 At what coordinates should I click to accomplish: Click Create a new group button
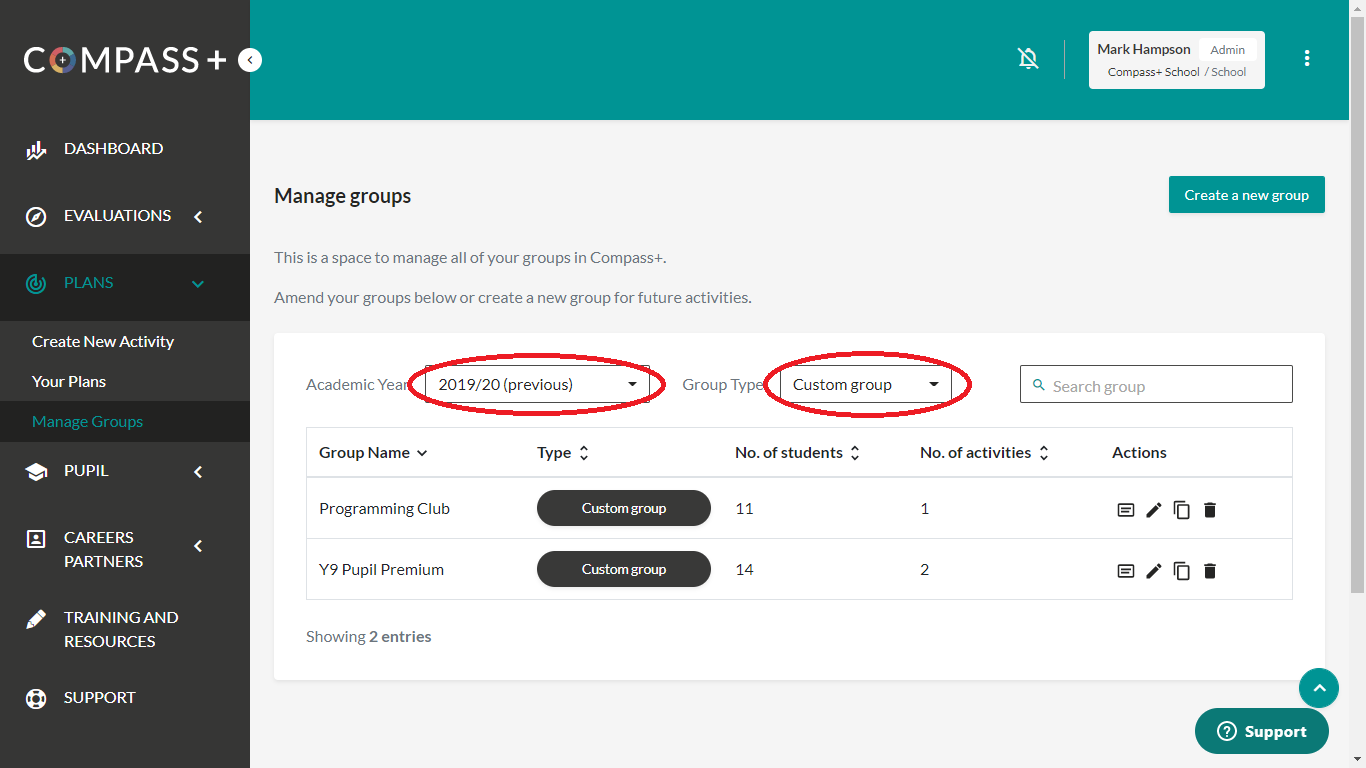1246,195
